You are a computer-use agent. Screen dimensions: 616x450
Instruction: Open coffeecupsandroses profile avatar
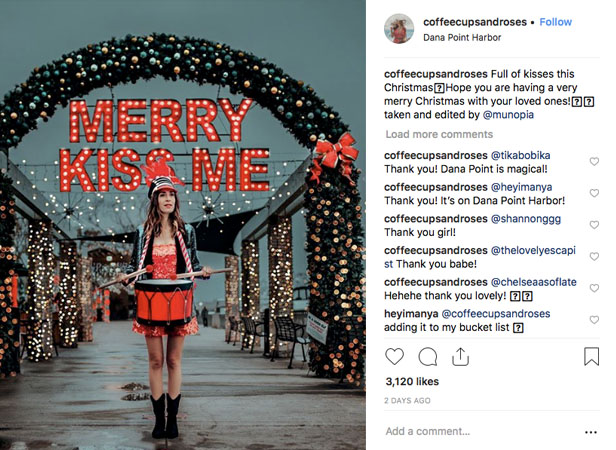[399, 29]
